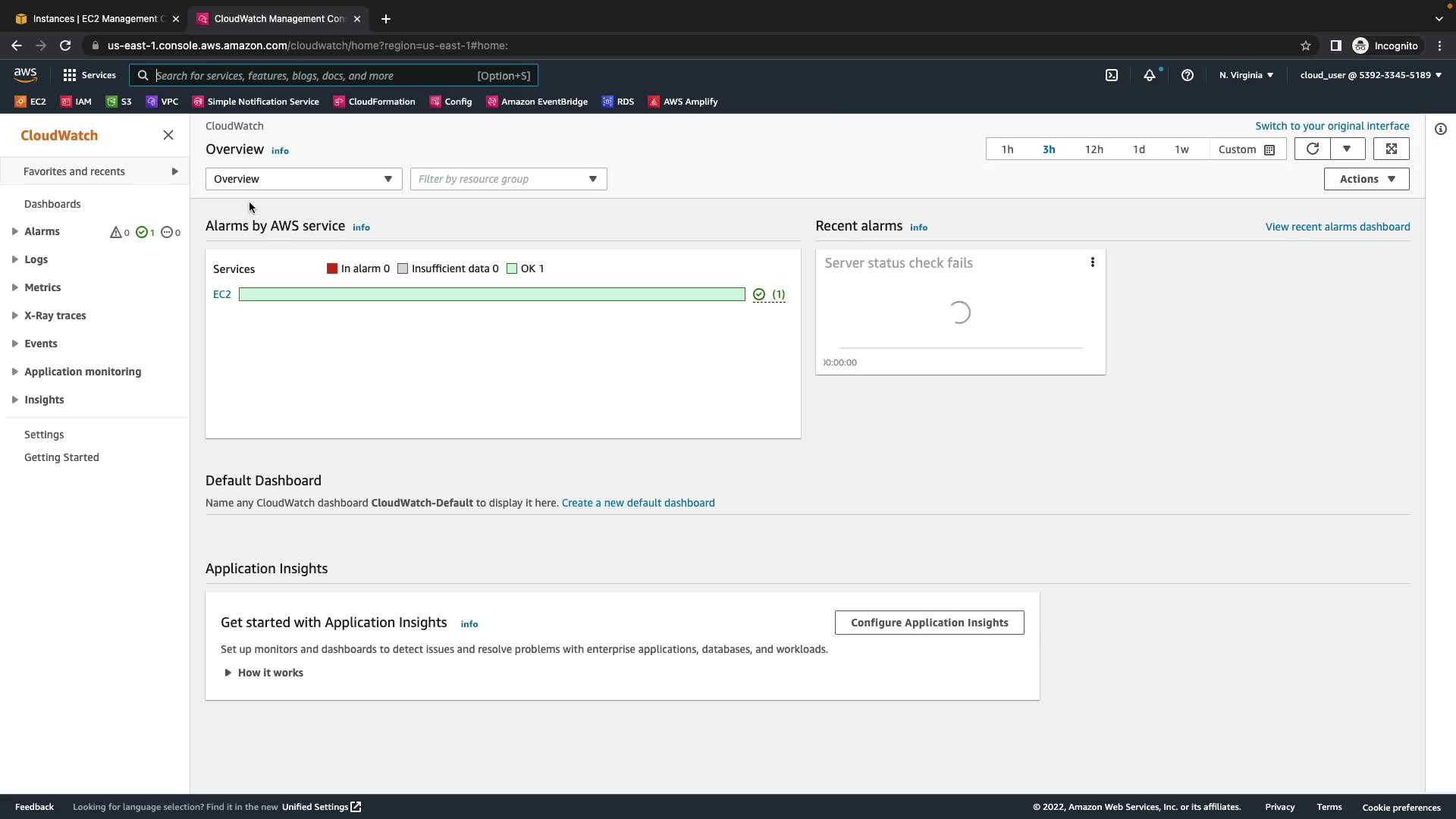
Task: Enter fullscreen mode for the overview
Action: tap(1392, 149)
